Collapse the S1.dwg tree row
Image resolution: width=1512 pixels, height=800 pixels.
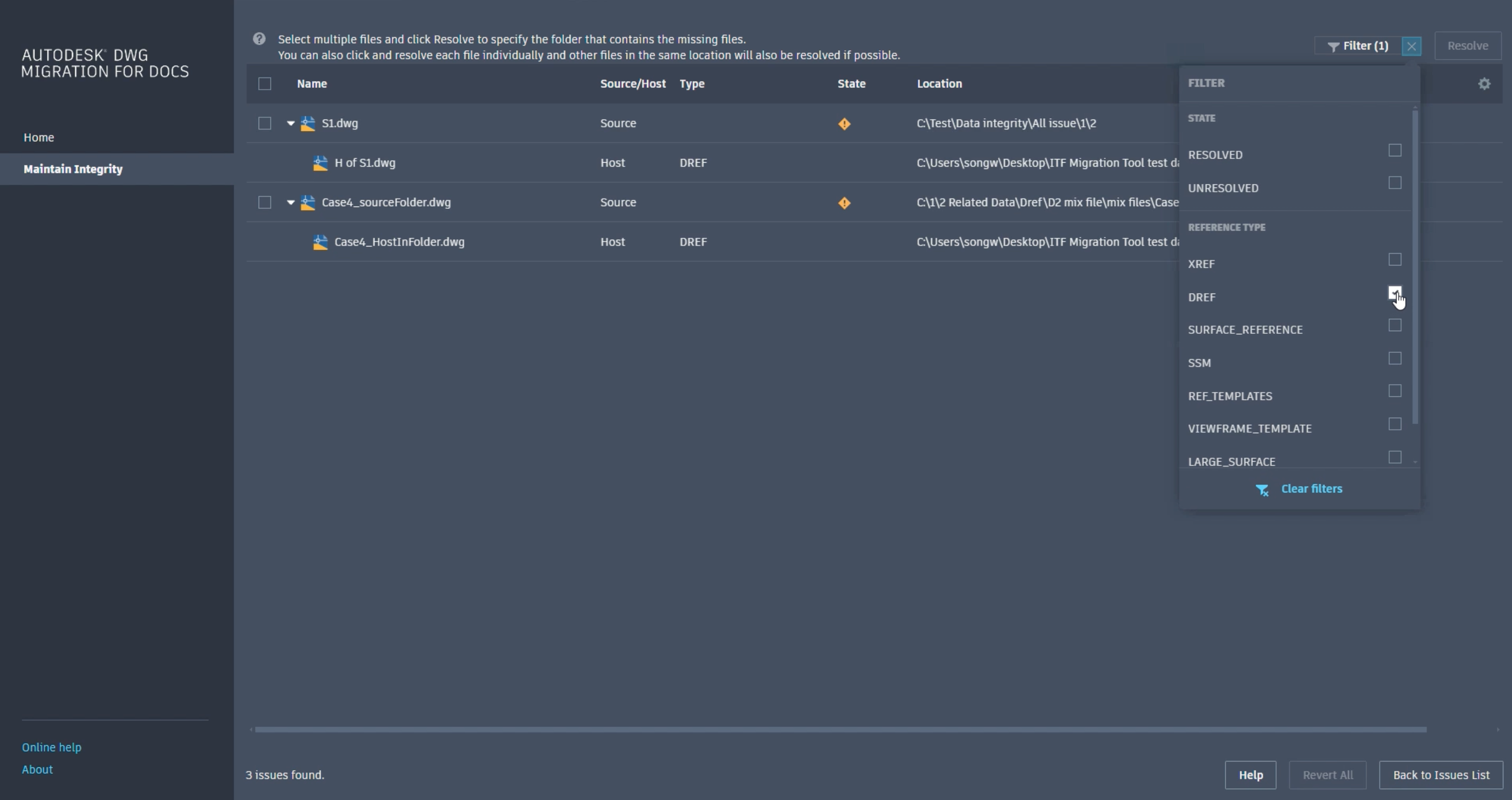click(290, 123)
